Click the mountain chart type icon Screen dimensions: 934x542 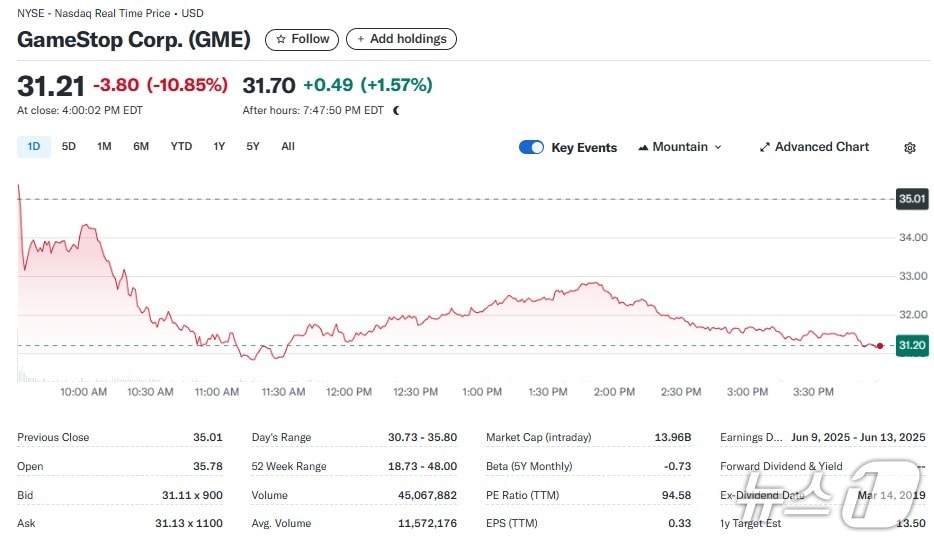click(643, 147)
